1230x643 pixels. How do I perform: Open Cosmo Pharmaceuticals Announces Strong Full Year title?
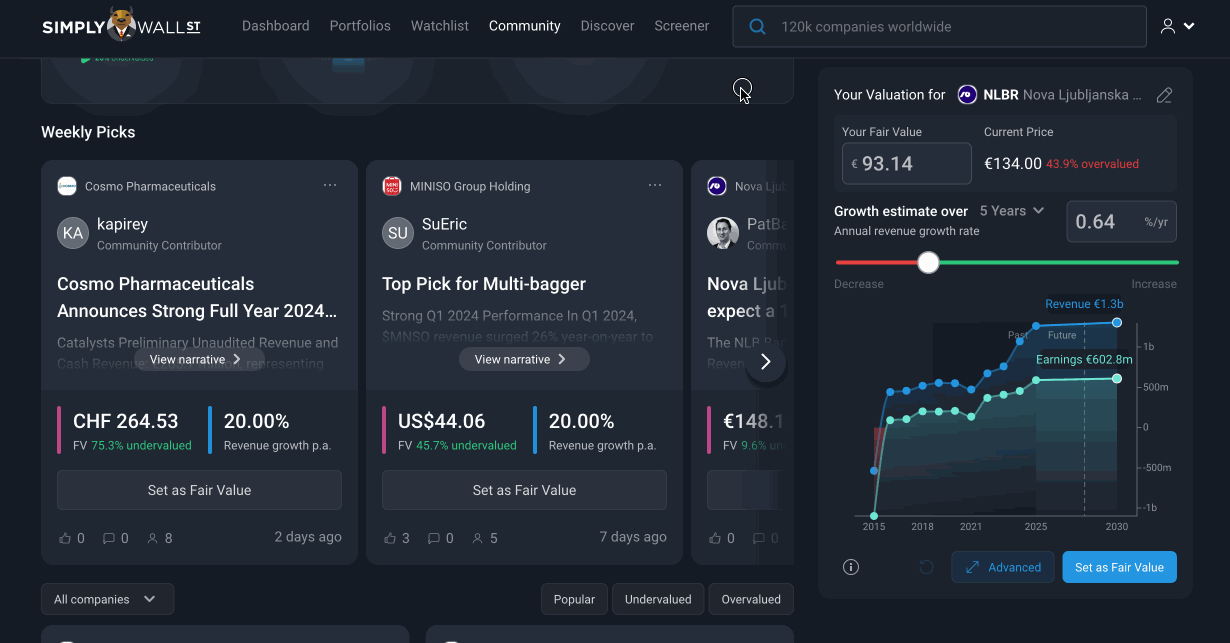[197, 297]
